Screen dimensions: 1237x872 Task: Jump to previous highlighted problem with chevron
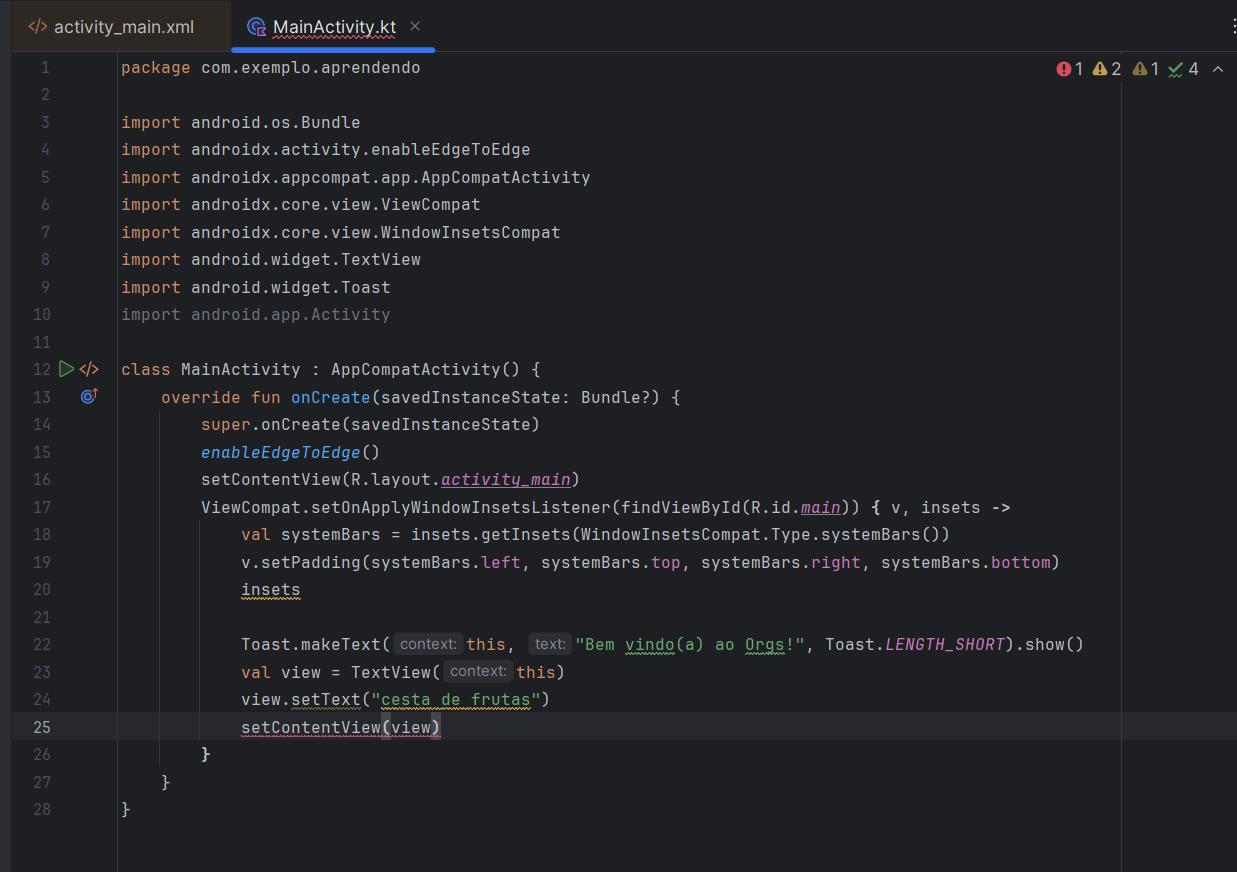pyautogui.click(x=1218, y=69)
